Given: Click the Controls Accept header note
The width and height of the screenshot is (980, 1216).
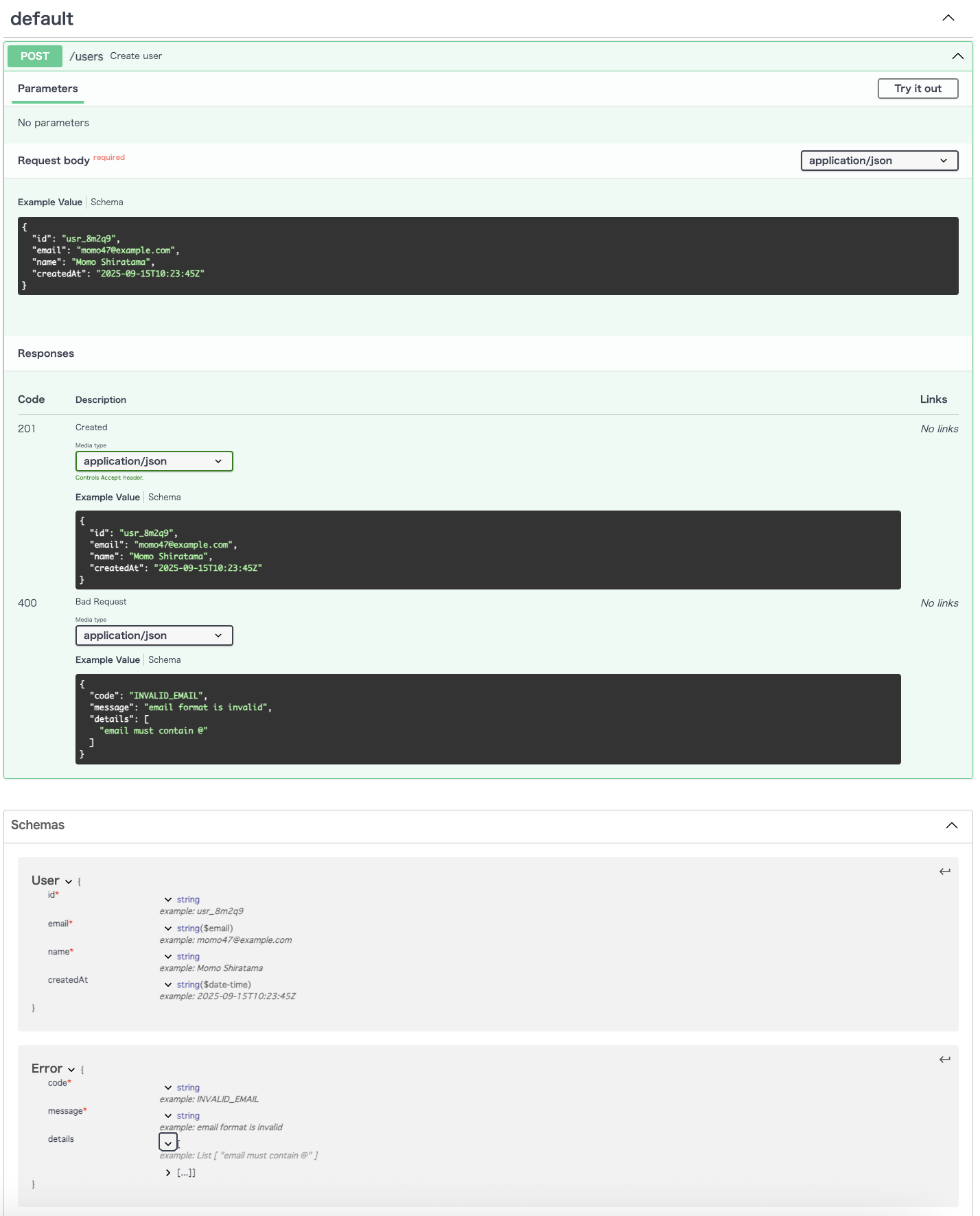Looking at the screenshot, I should (109, 478).
